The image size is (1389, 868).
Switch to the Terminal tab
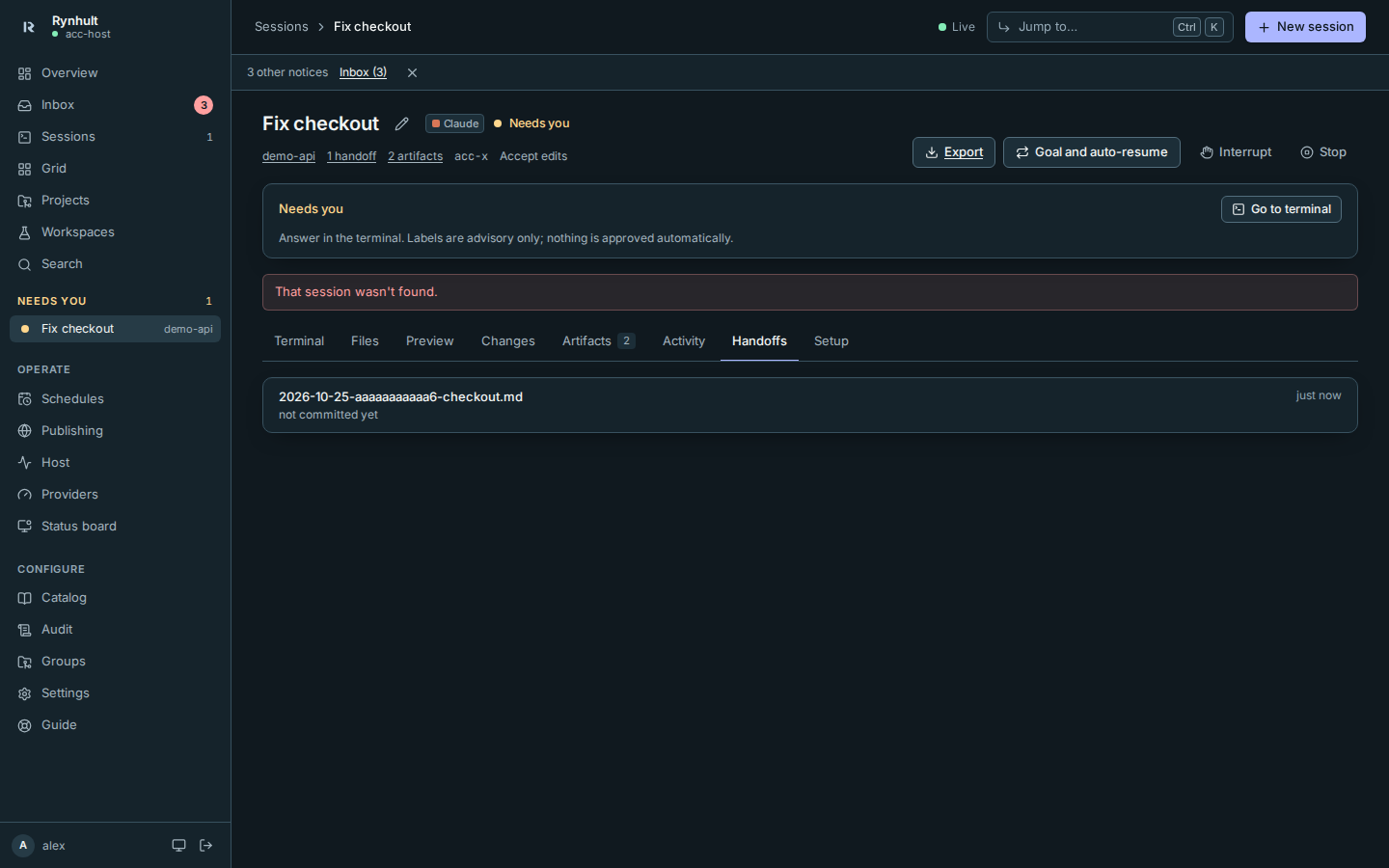tap(299, 341)
